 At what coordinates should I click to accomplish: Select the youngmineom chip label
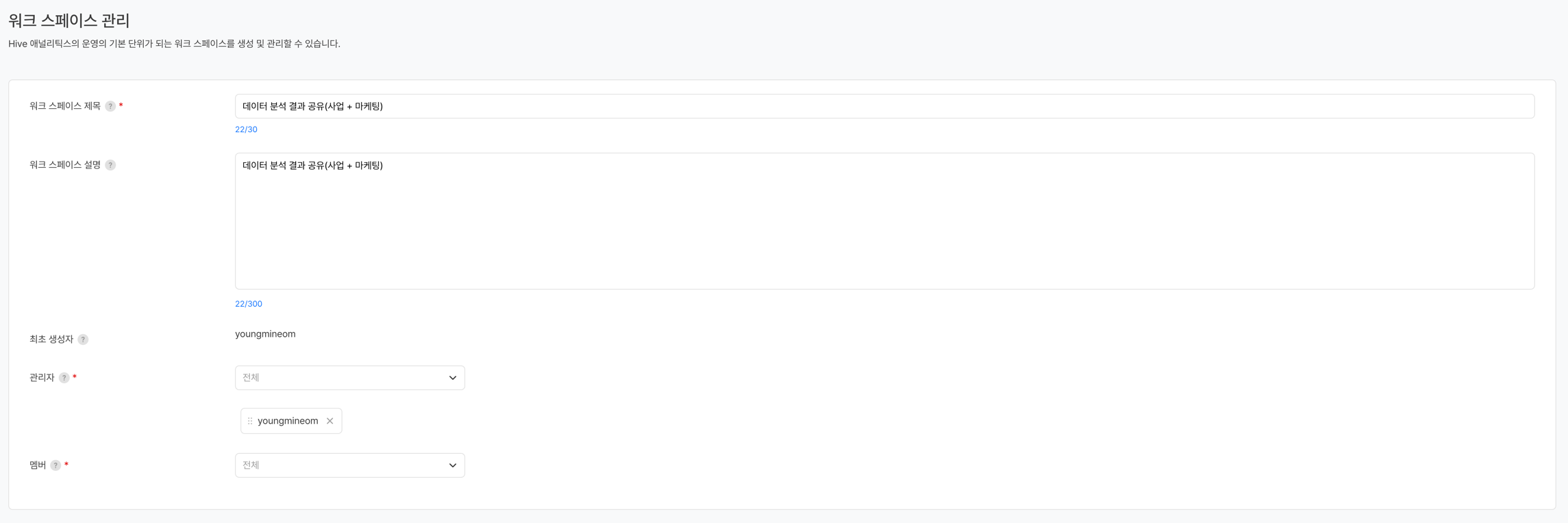pyautogui.click(x=288, y=421)
